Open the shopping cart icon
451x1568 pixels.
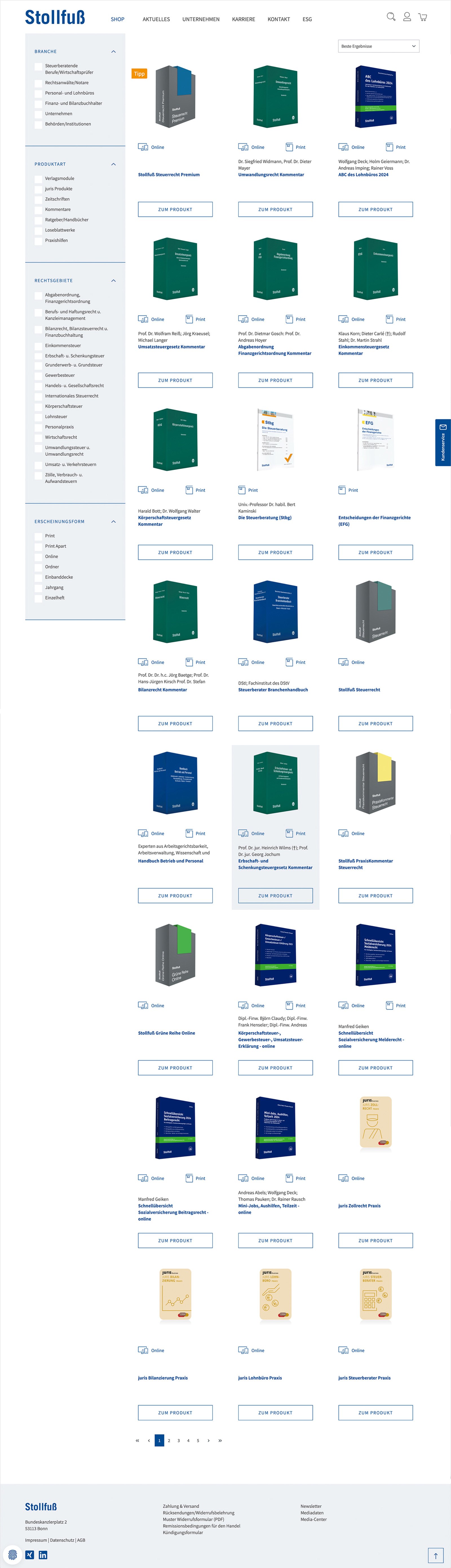pyautogui.click(x=423, y=17)
